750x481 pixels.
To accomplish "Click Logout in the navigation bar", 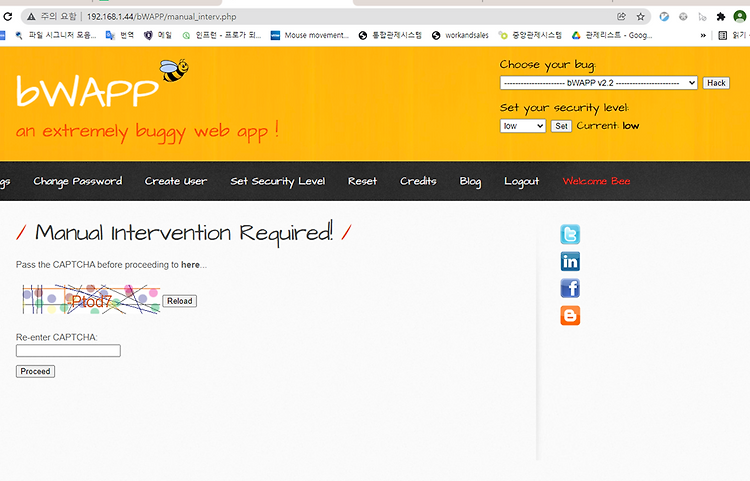I will click(521, 182).
